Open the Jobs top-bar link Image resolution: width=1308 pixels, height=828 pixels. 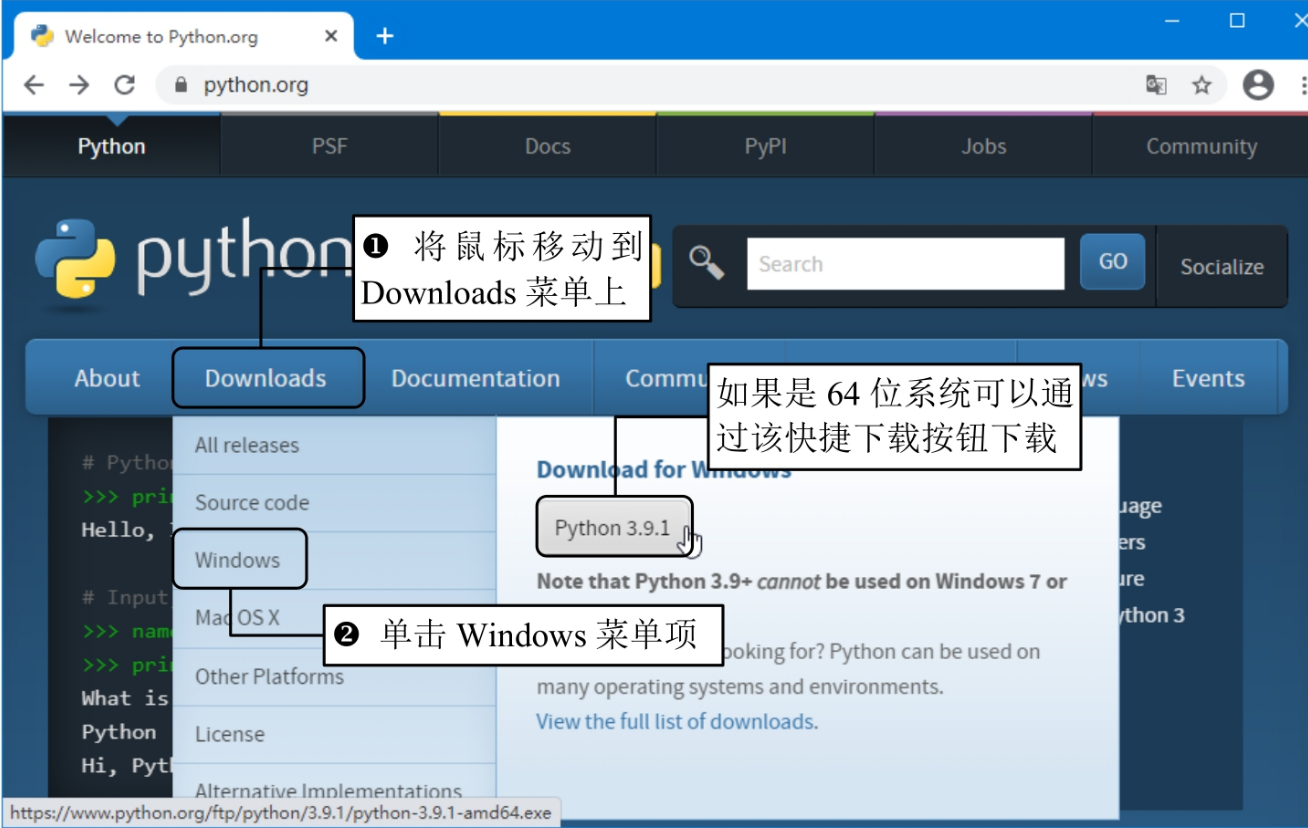click(x=984, y=146)
